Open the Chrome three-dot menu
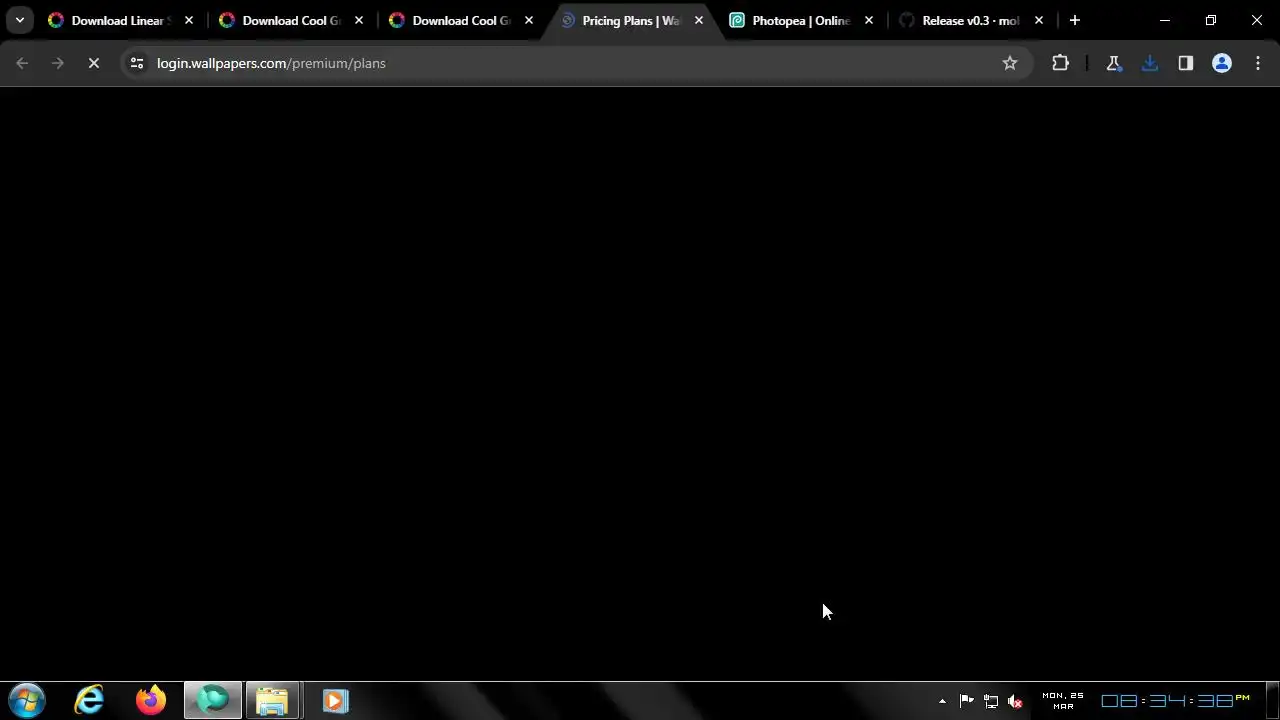The image size is (1280, 720). 1257,63
